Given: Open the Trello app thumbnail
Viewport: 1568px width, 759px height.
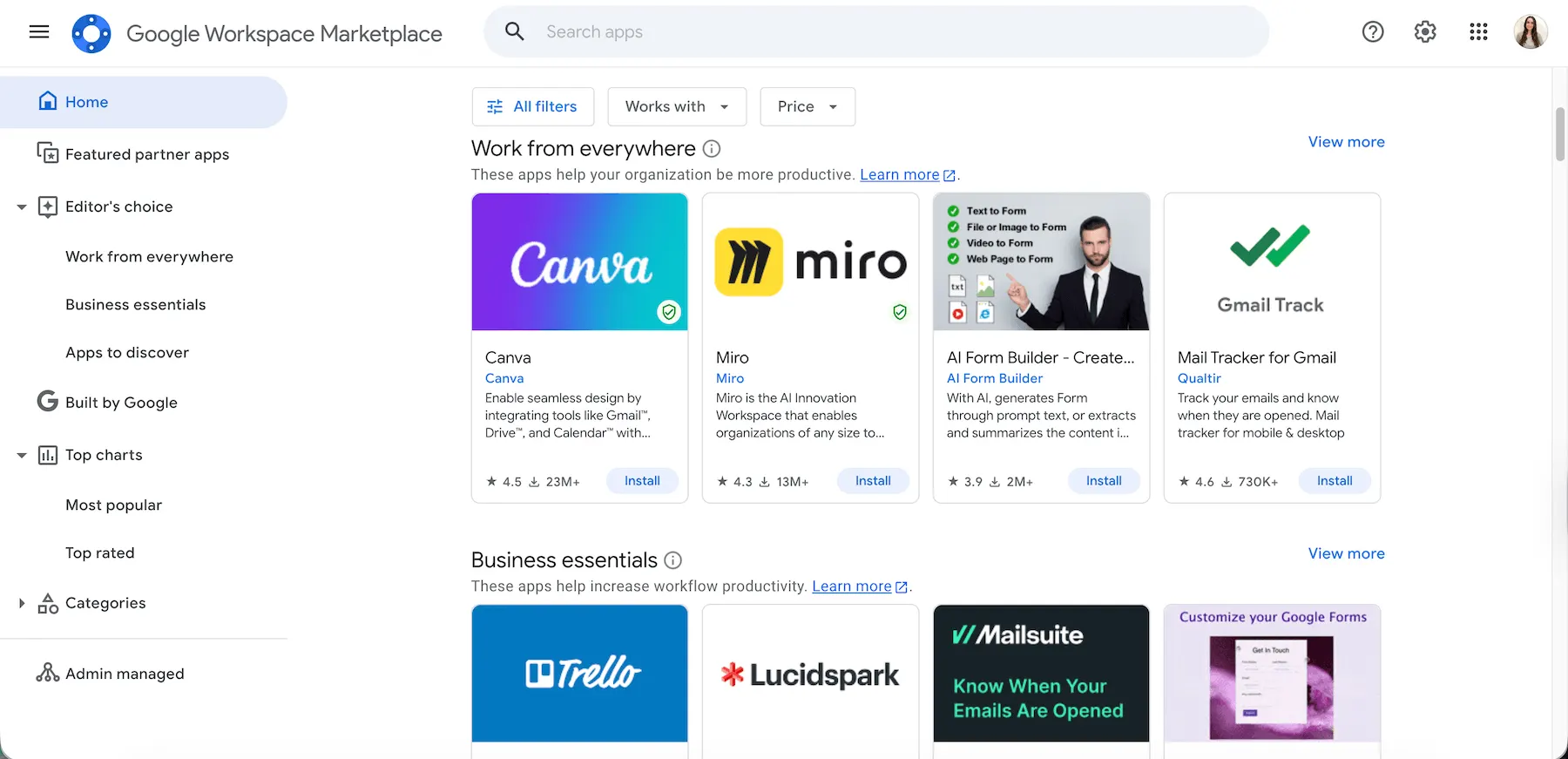Looking at the screenshot, I should (579, 674).
